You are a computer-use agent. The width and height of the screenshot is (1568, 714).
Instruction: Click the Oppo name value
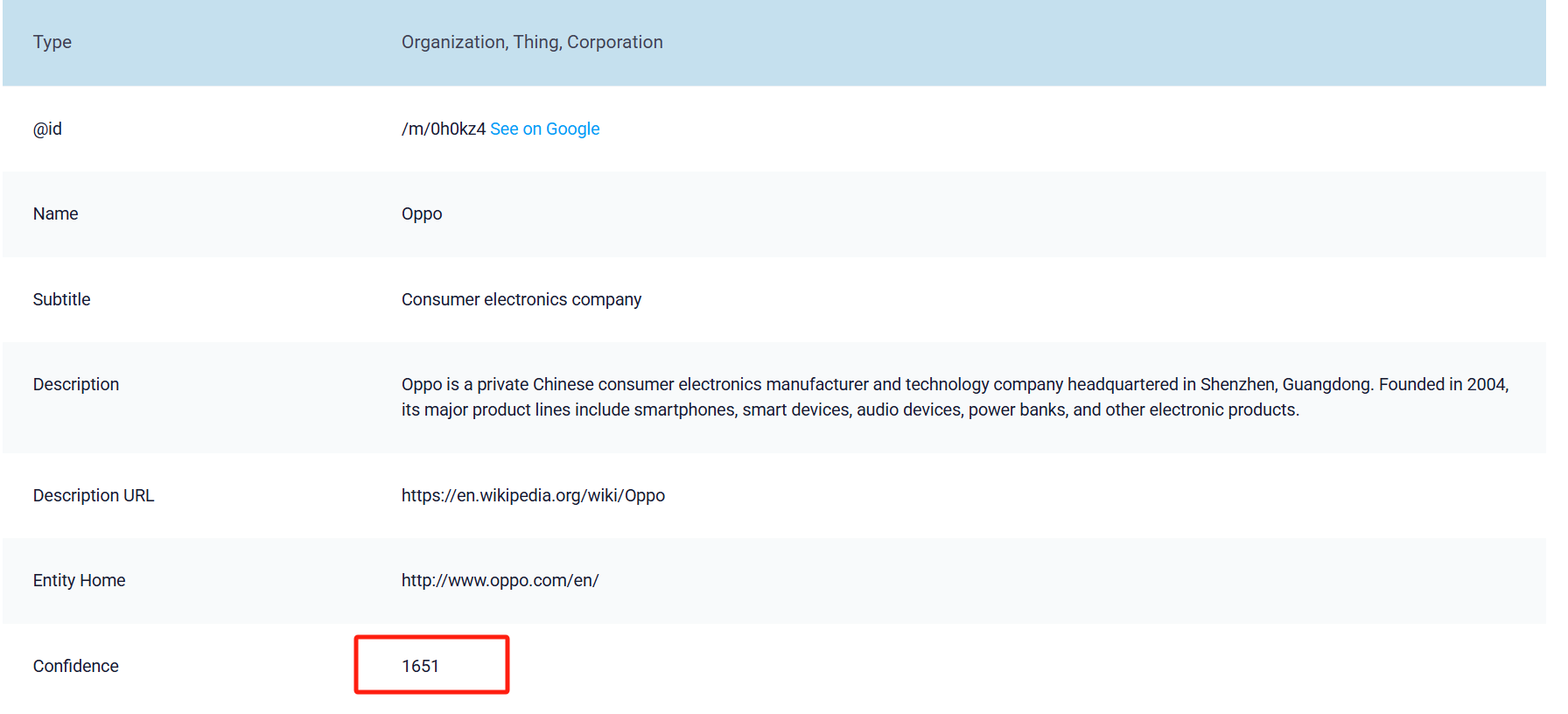(422, 213)
